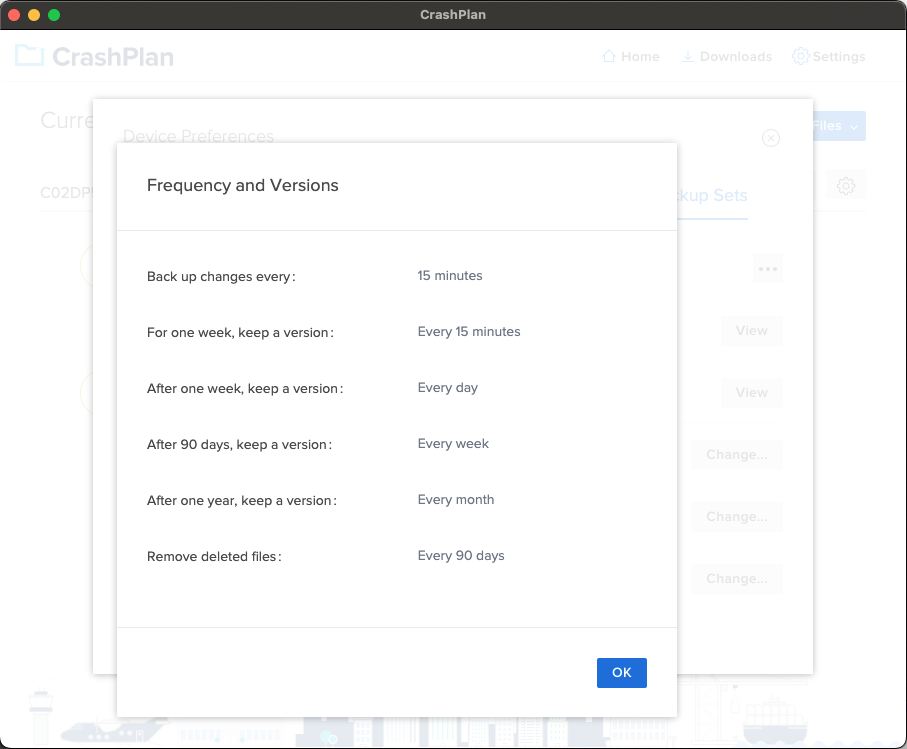Select the 'After one year' Every month option

coord(455,499)
